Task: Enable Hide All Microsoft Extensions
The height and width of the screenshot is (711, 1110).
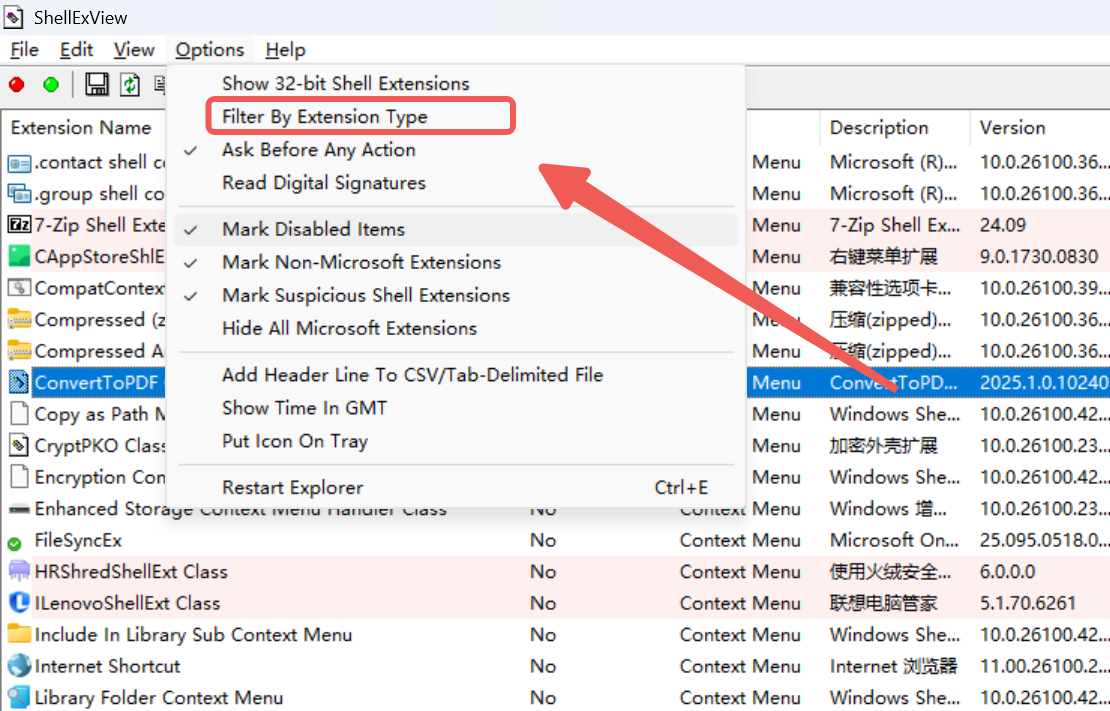Action: tap(456, 329)
